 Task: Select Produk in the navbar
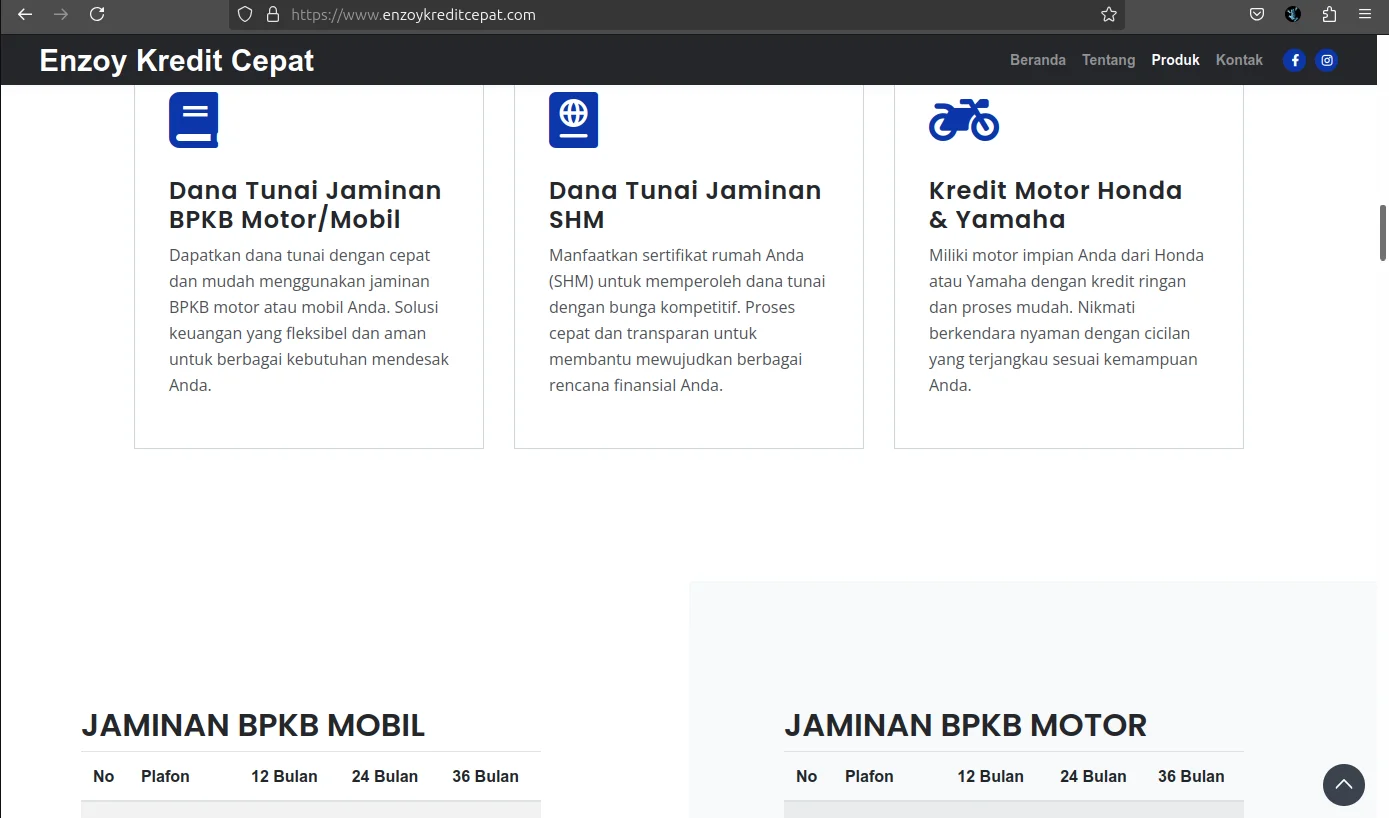1175,60
